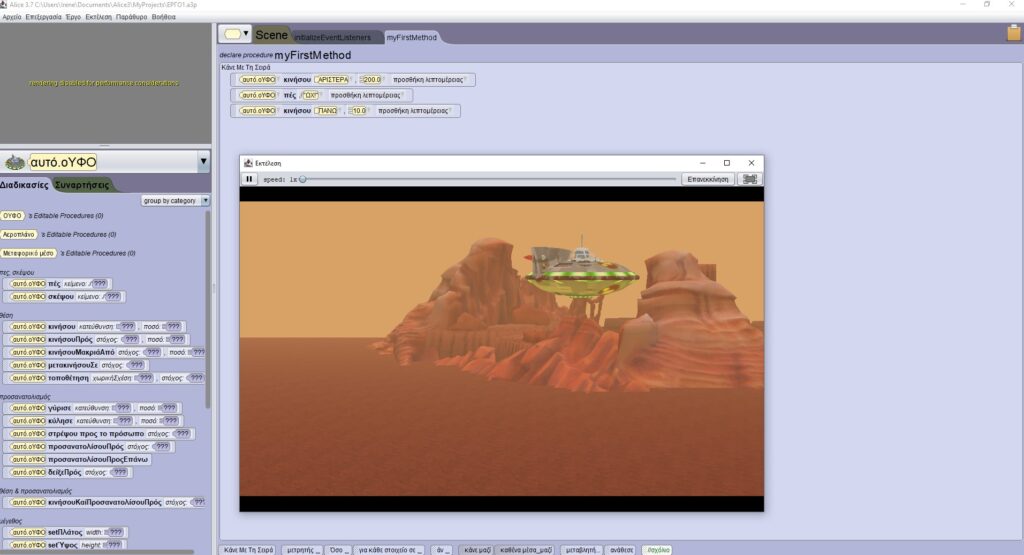
Task: Open the Εκτέλεση menu in the menu bar
Action: pos(95,17)
